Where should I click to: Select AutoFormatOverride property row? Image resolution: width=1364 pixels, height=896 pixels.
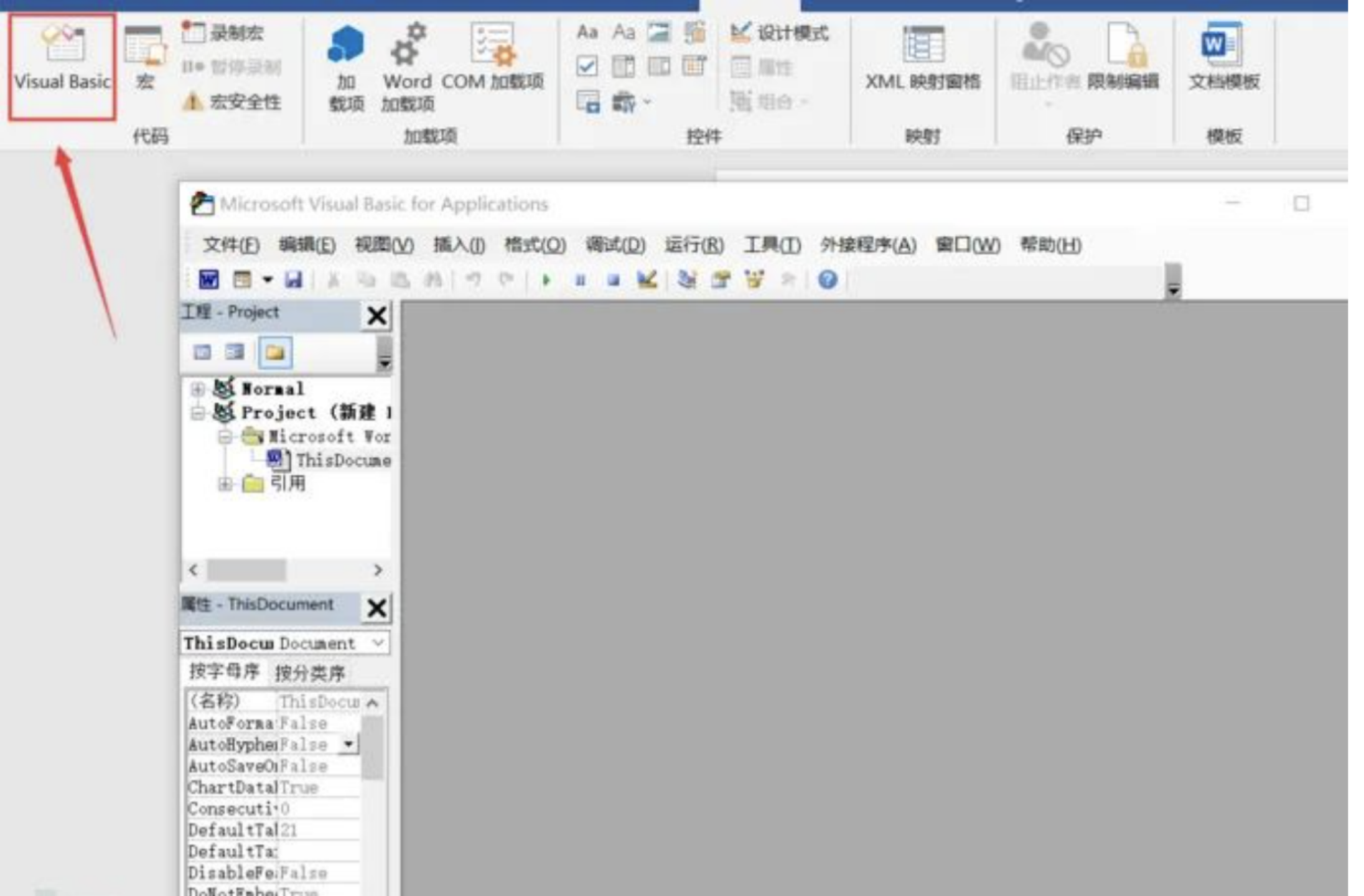pos(274,723)
